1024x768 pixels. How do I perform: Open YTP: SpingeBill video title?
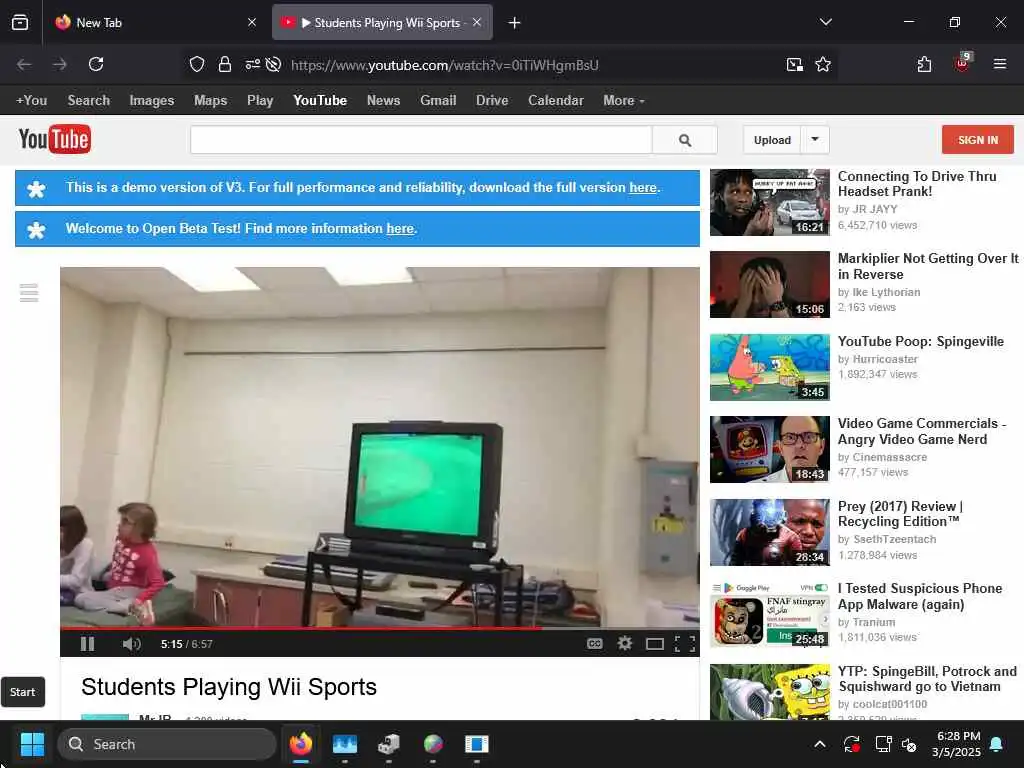click(927, 679)
